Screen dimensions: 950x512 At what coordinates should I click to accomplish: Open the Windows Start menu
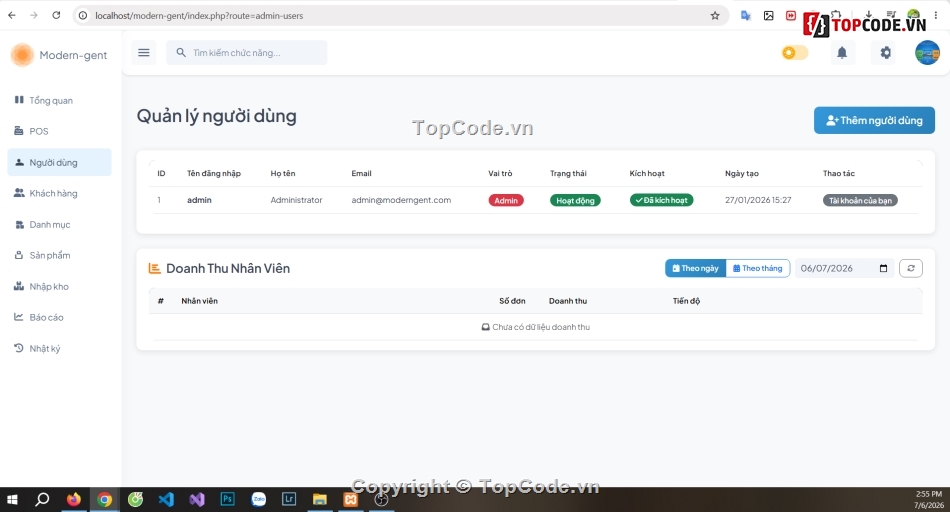pos(12,499)
